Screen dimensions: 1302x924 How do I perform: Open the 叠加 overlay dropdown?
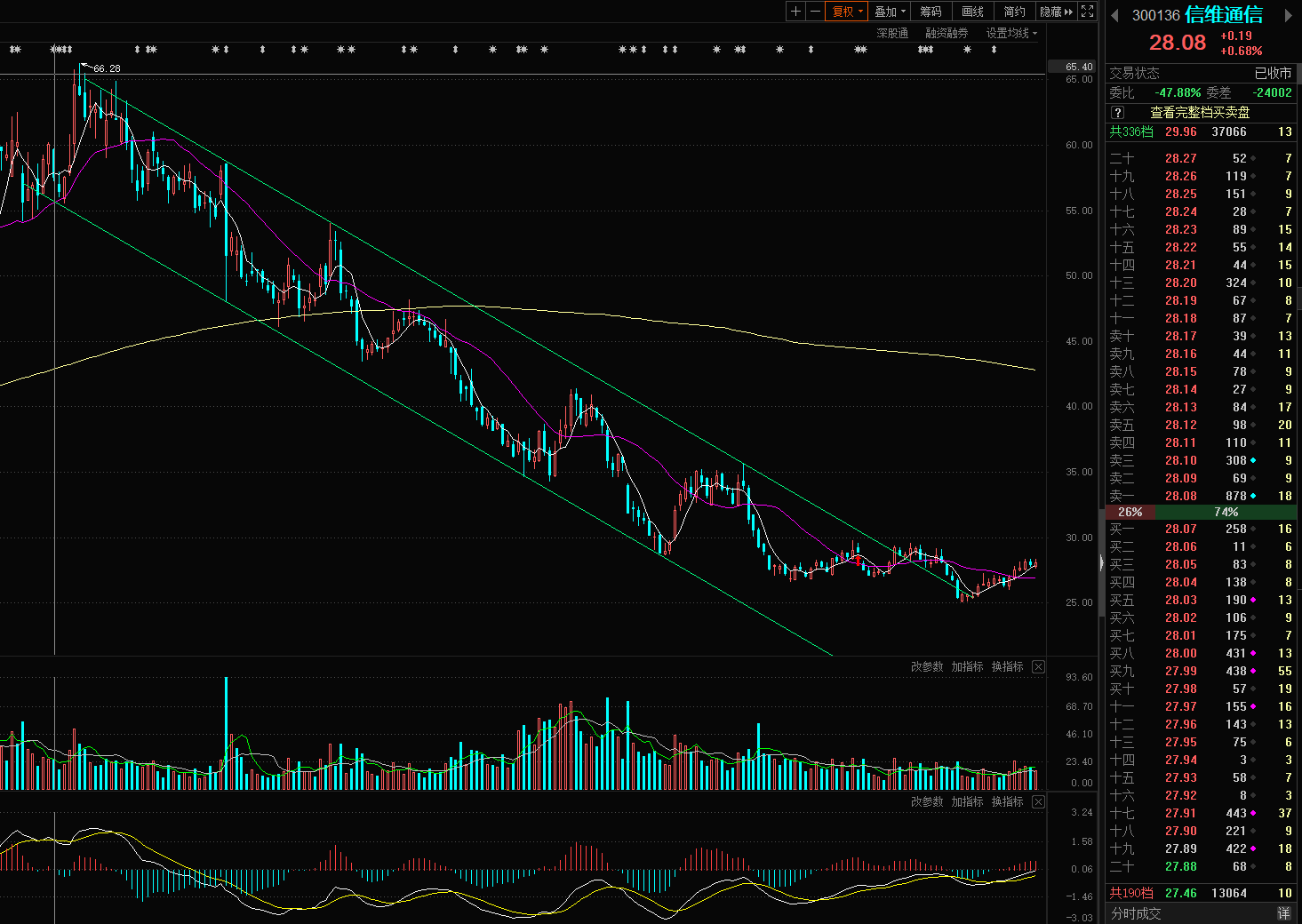890,12
